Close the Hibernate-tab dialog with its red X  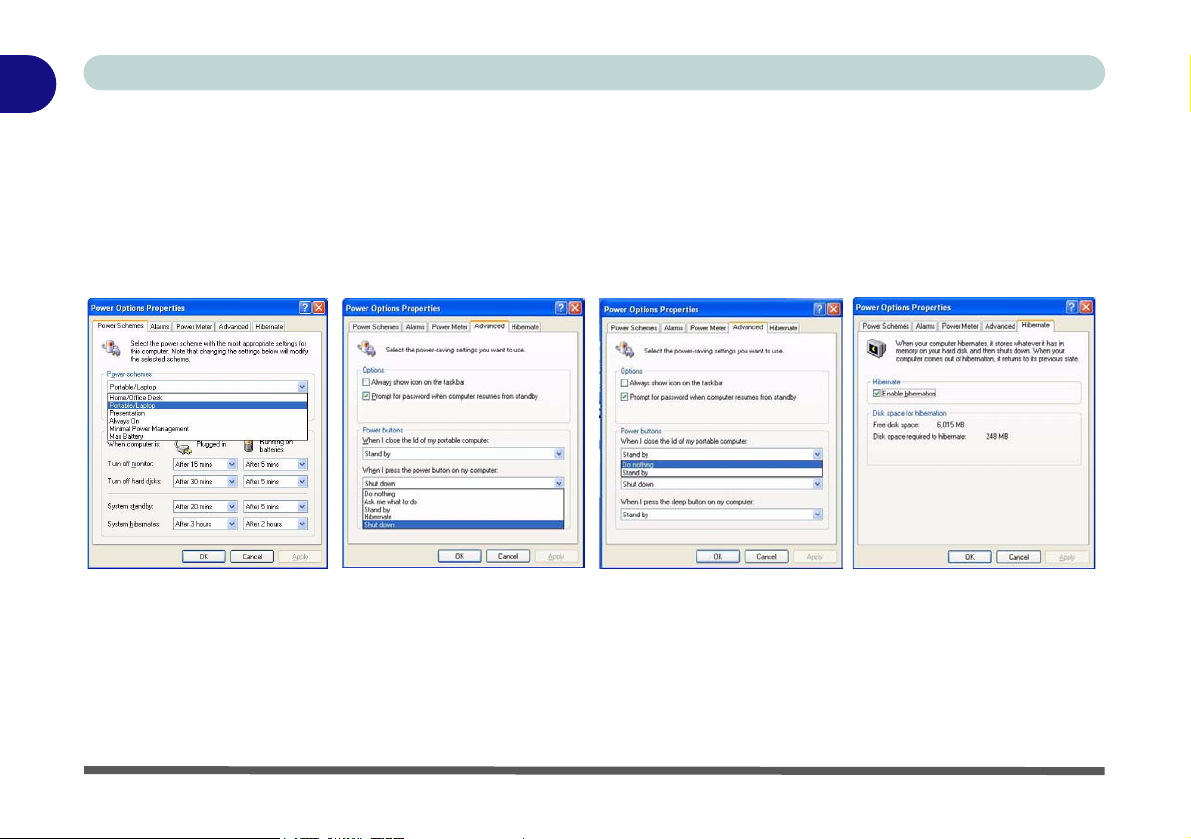(1086, 307)
